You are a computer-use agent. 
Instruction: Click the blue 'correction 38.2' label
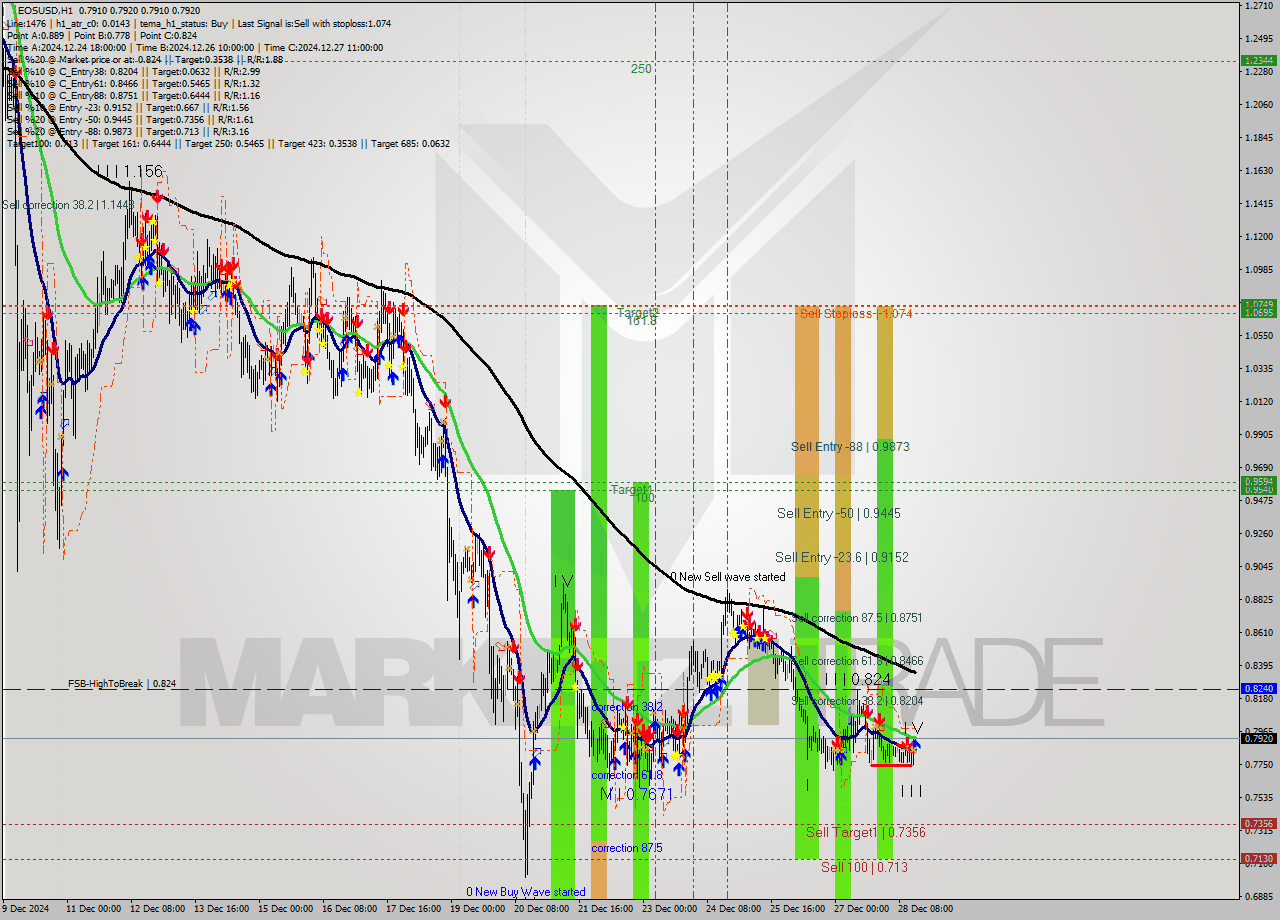tap(627, 707)
